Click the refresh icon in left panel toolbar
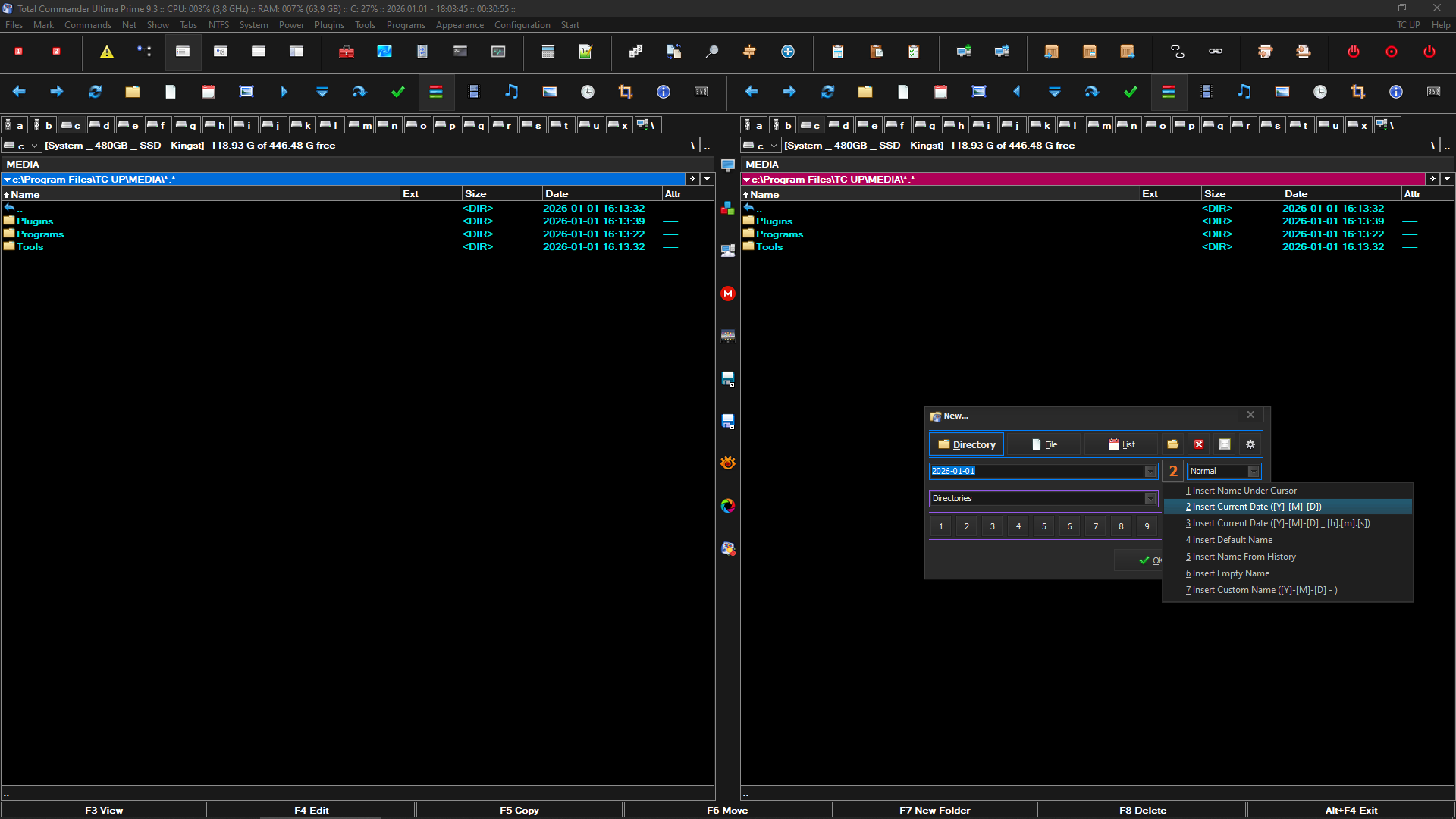 95,92
